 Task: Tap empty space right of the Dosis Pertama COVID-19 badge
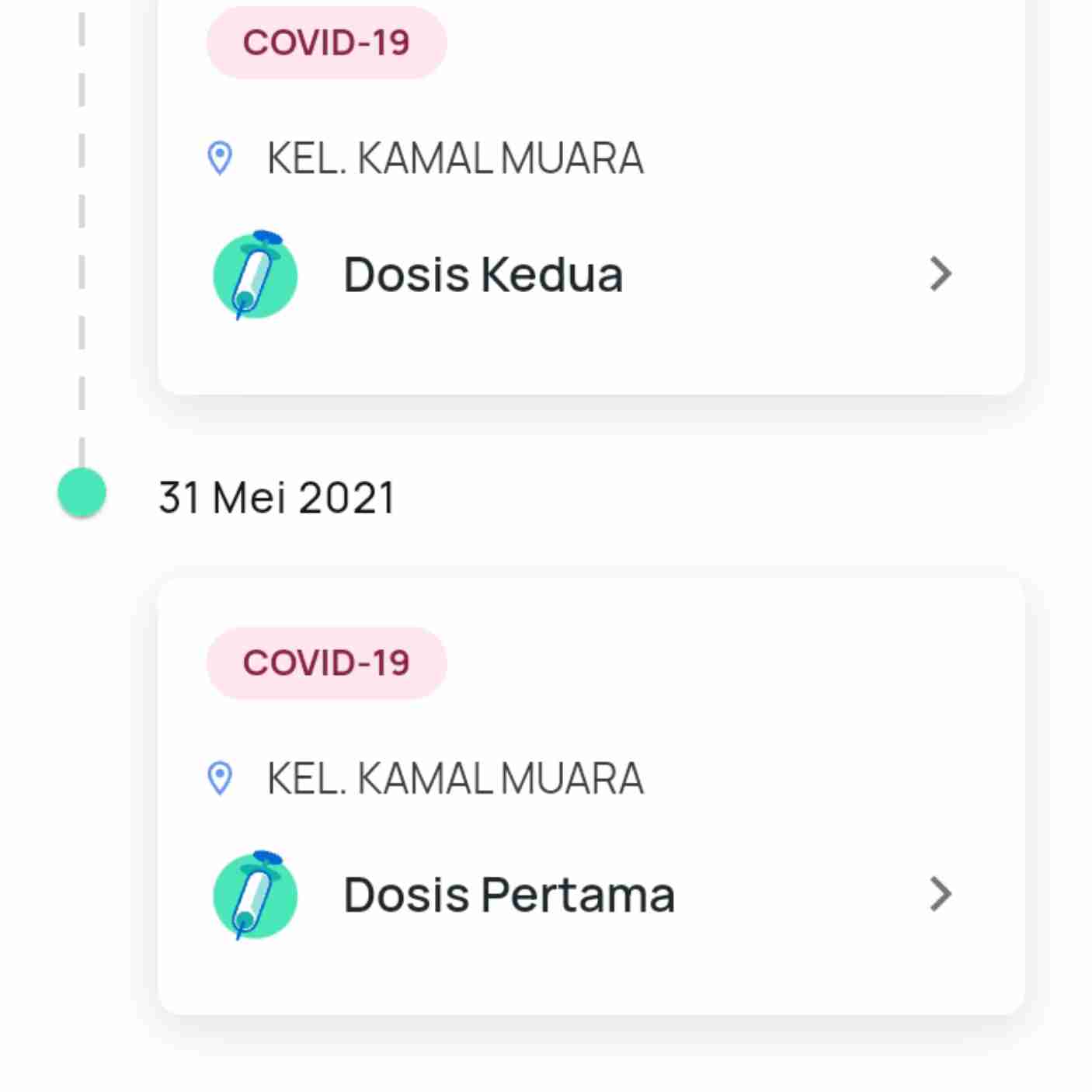pyautogui.click(x=730, y=663)
